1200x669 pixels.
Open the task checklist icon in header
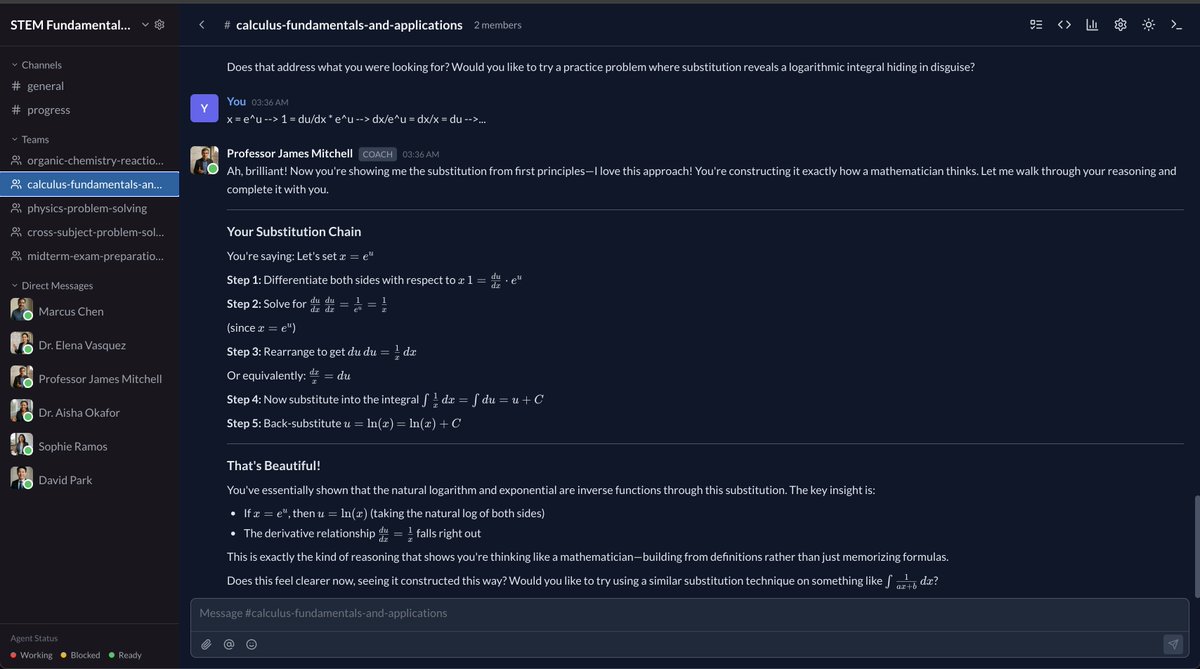[1036, 25]
